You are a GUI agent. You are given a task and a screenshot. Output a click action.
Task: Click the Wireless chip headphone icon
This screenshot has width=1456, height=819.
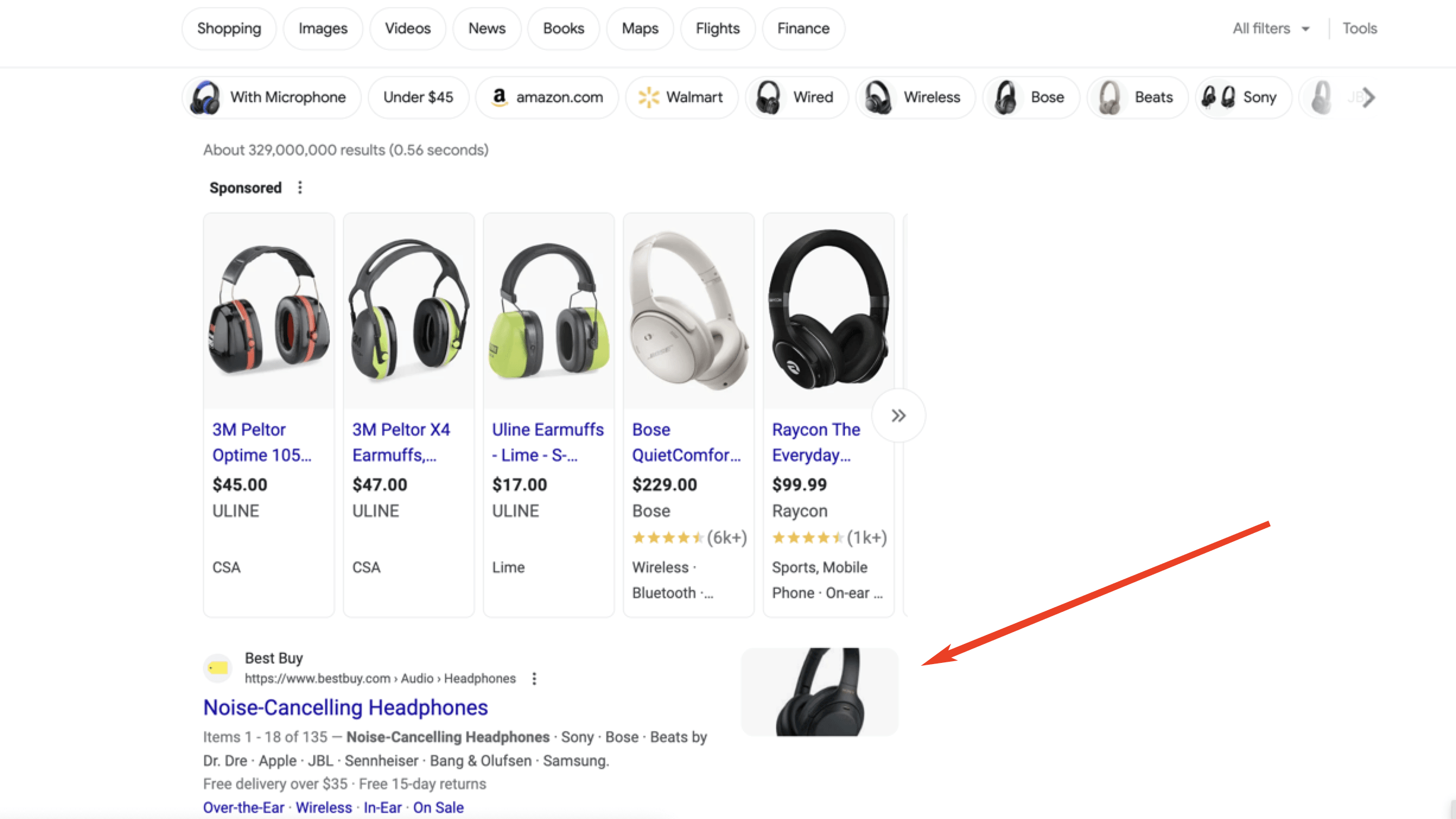tap(878, 97)
